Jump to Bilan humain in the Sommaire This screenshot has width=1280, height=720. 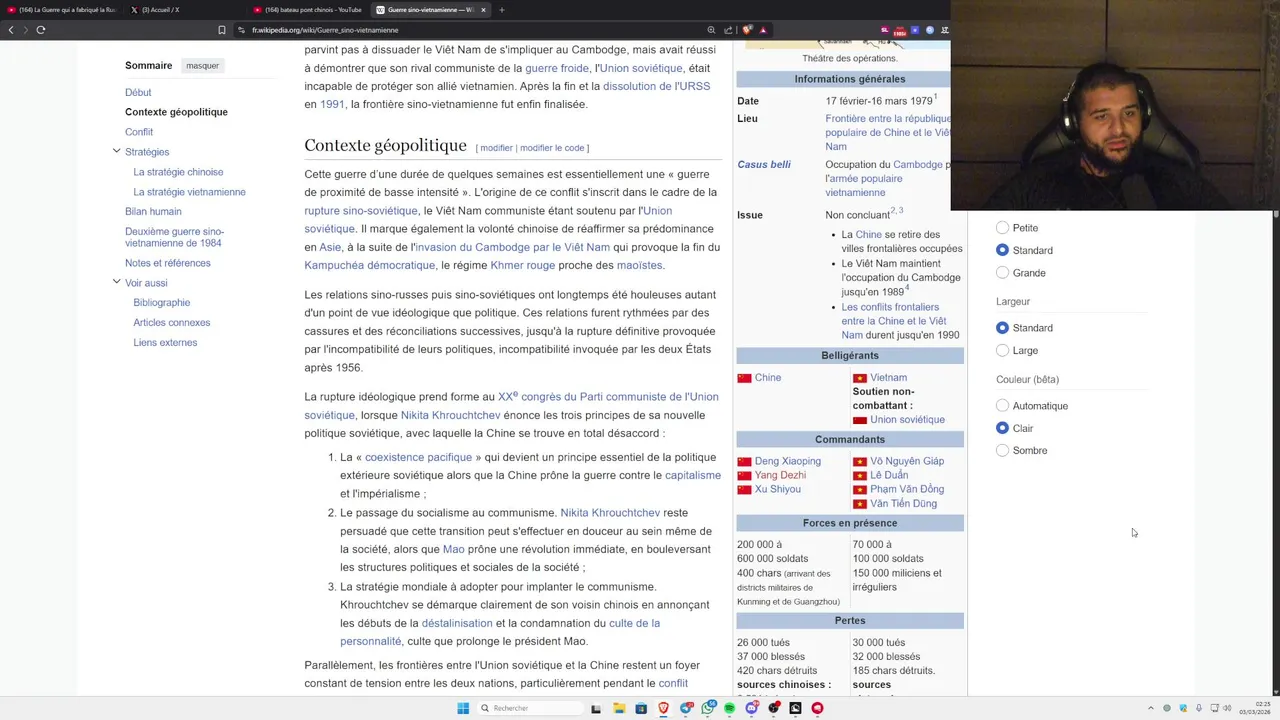(153, 211)
